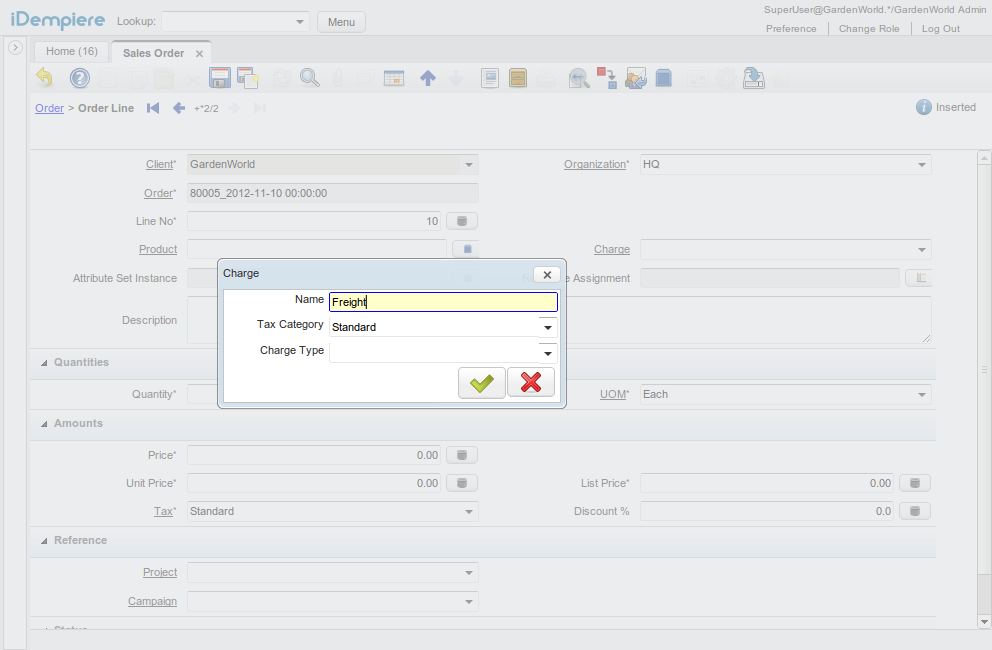Image resolution: width=992 pixels, height=650 pixels.
Task: Switch to the Home (16) tab
Action: pyautogui.click(x=70, y=51)
